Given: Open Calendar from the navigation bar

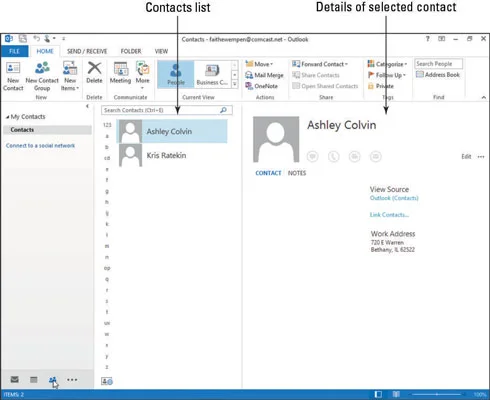Looking at the screenshot, I should 34,379.
